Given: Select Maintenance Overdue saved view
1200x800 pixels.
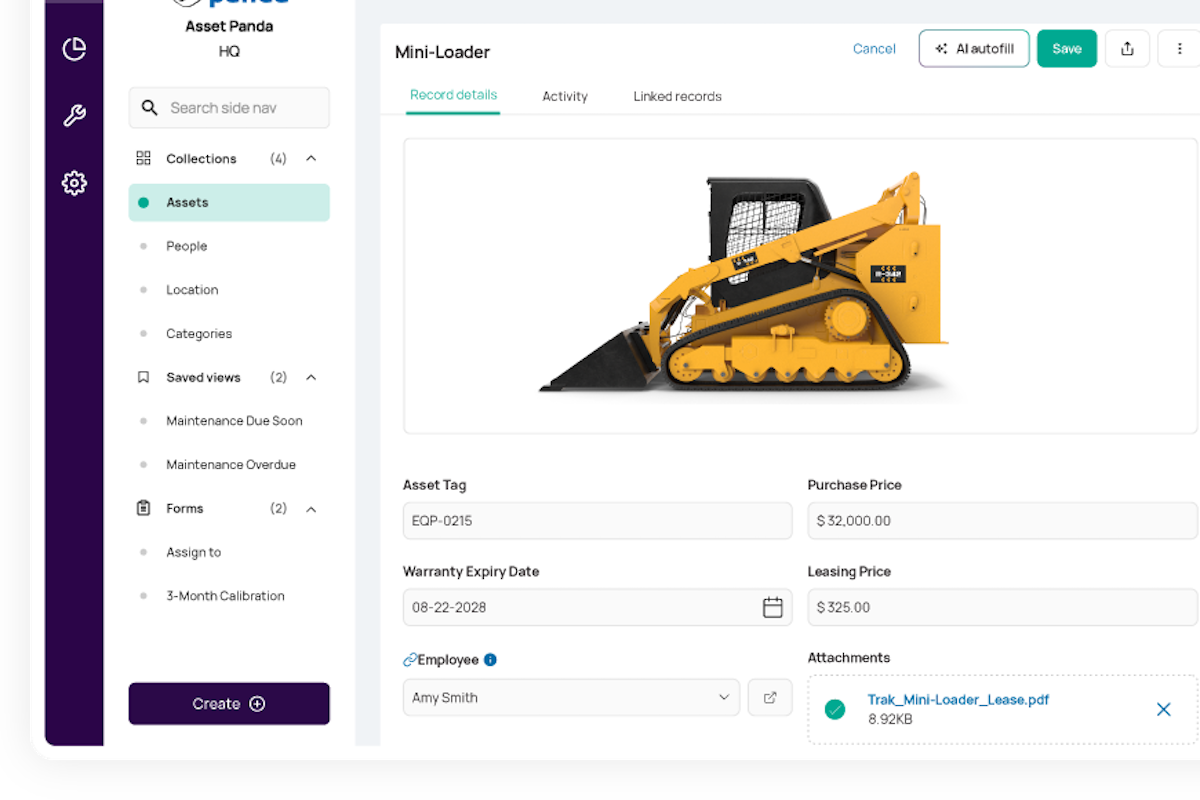Looking at the screenshot, I should (x=231, y=465).
